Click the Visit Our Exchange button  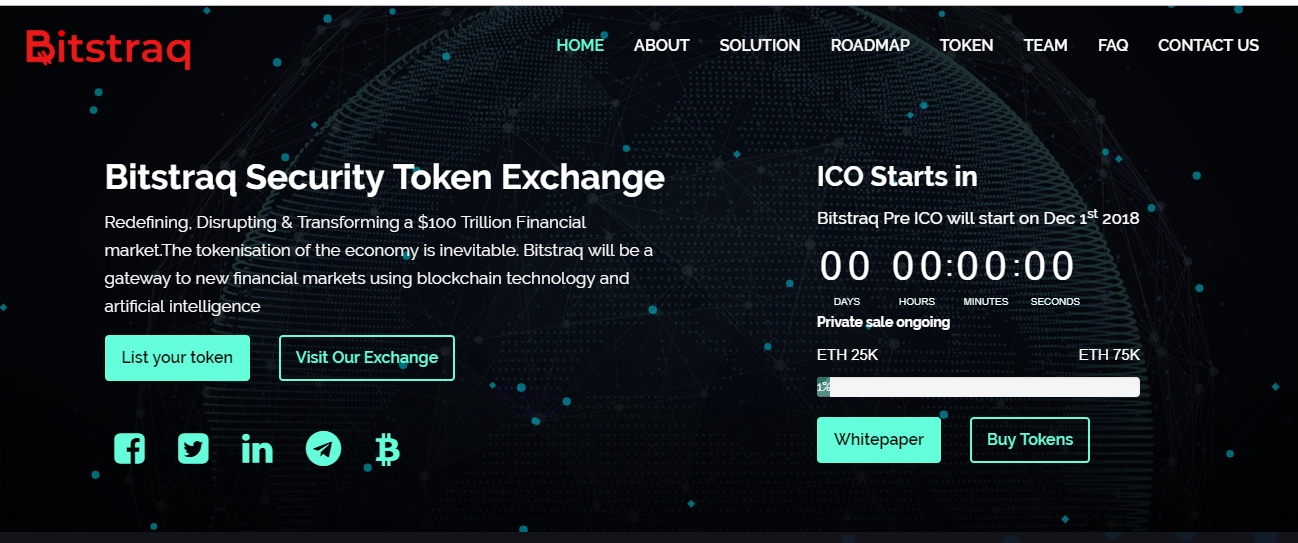point(367,358)
